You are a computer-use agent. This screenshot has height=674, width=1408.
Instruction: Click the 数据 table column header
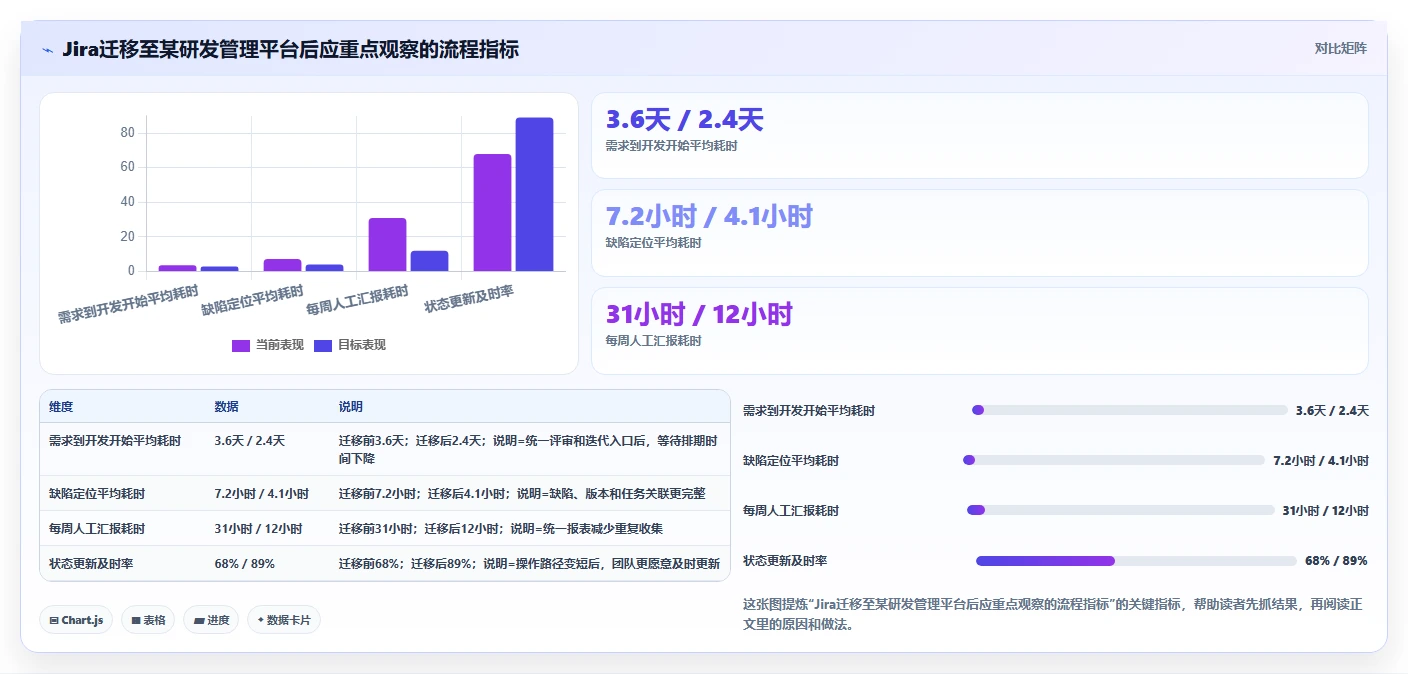tap(226, 407)
